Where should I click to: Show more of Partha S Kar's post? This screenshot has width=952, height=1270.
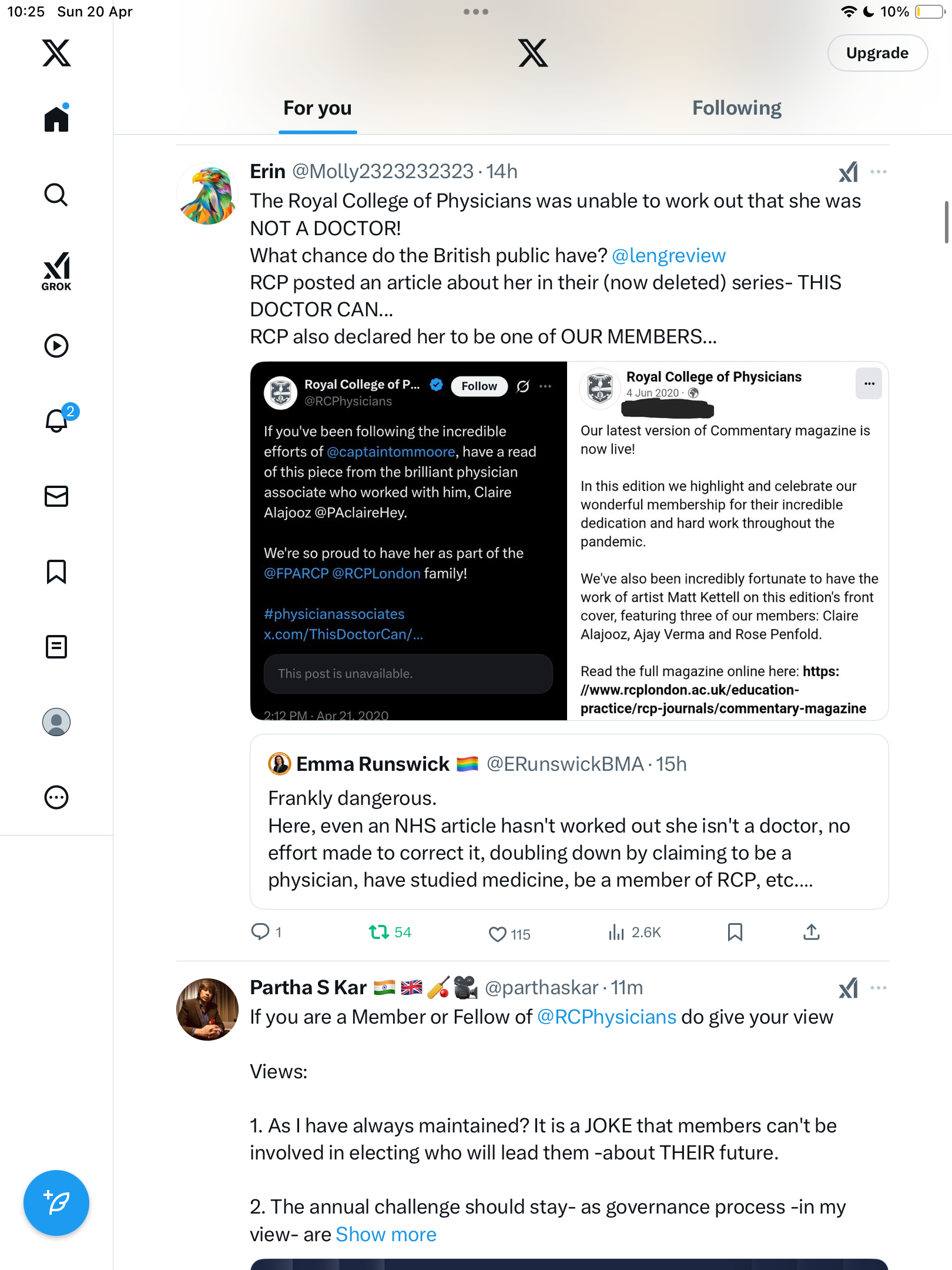click(386, 1234)
